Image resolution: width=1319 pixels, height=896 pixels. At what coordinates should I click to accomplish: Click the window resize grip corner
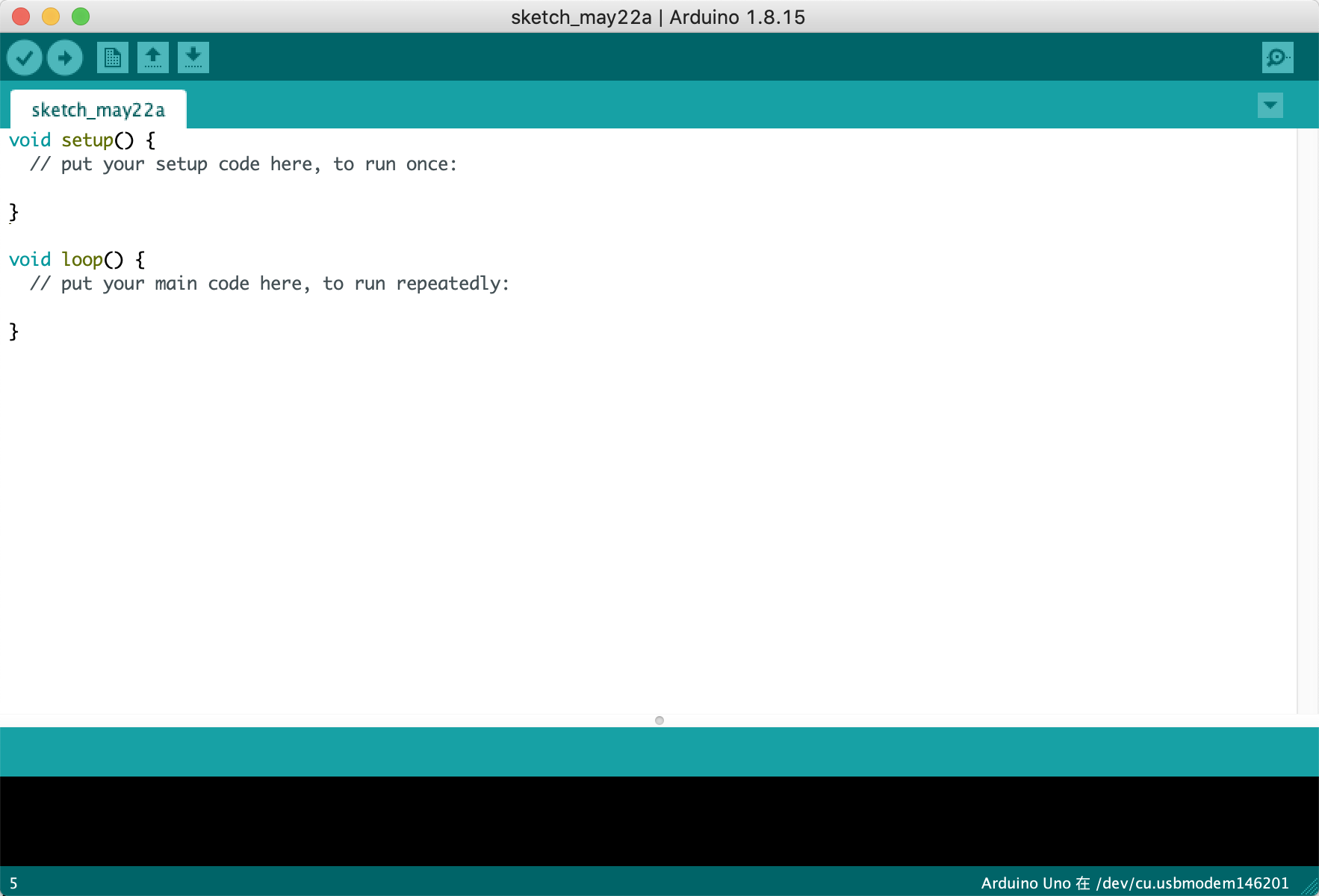(1310, 887)
